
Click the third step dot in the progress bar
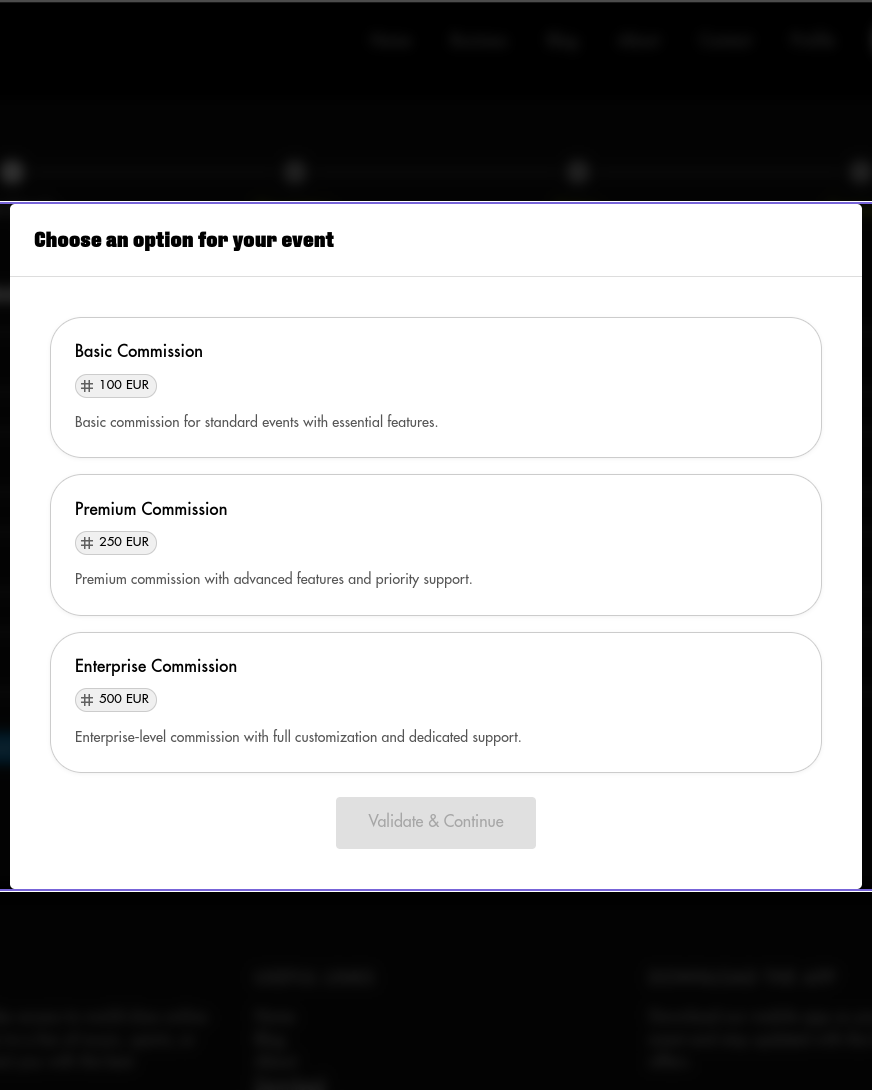pos(578,172)
